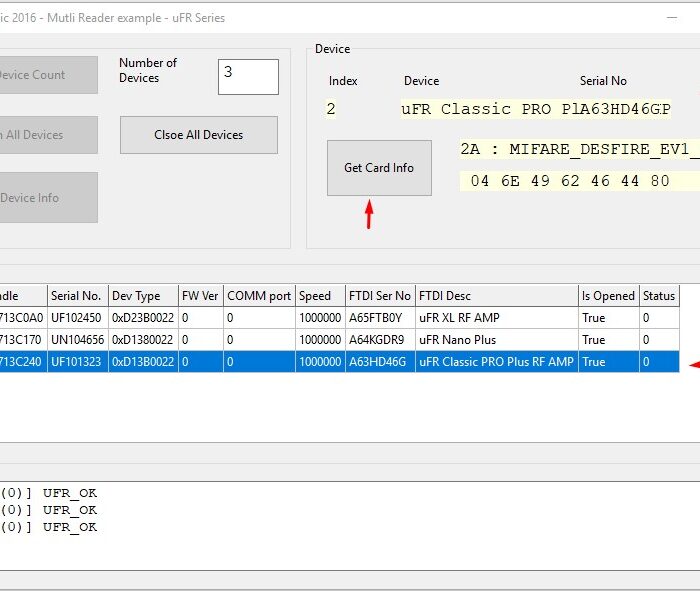Click FTDI serial A65FTB0Y cell
This screenshot has width=700, height=591.
coord(380,318)
